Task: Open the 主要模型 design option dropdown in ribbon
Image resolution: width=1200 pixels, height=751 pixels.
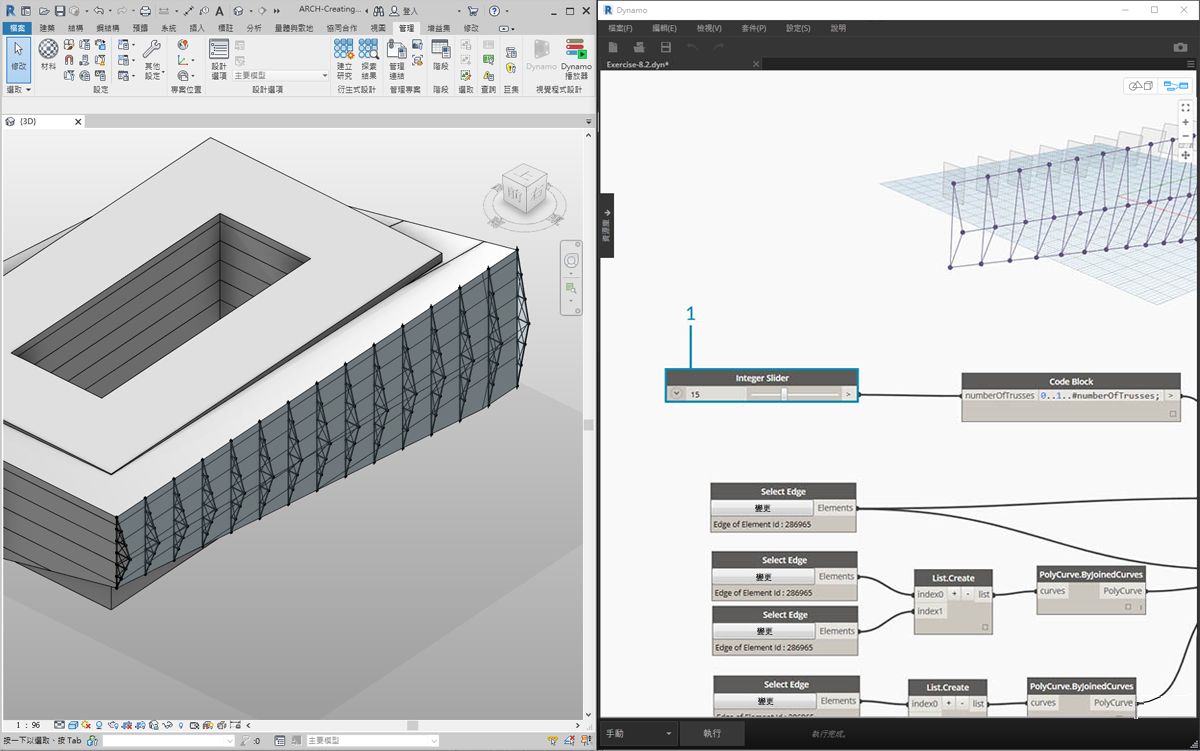Action: 280,75
